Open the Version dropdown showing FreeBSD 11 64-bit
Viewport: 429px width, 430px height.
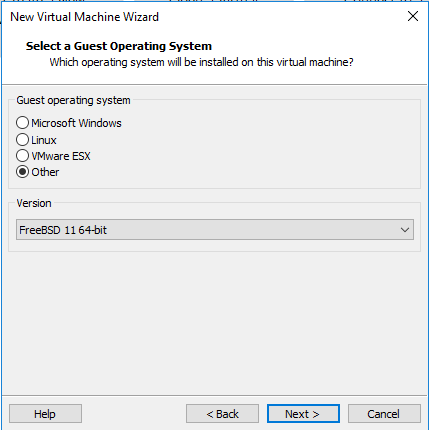pos(215,230)
